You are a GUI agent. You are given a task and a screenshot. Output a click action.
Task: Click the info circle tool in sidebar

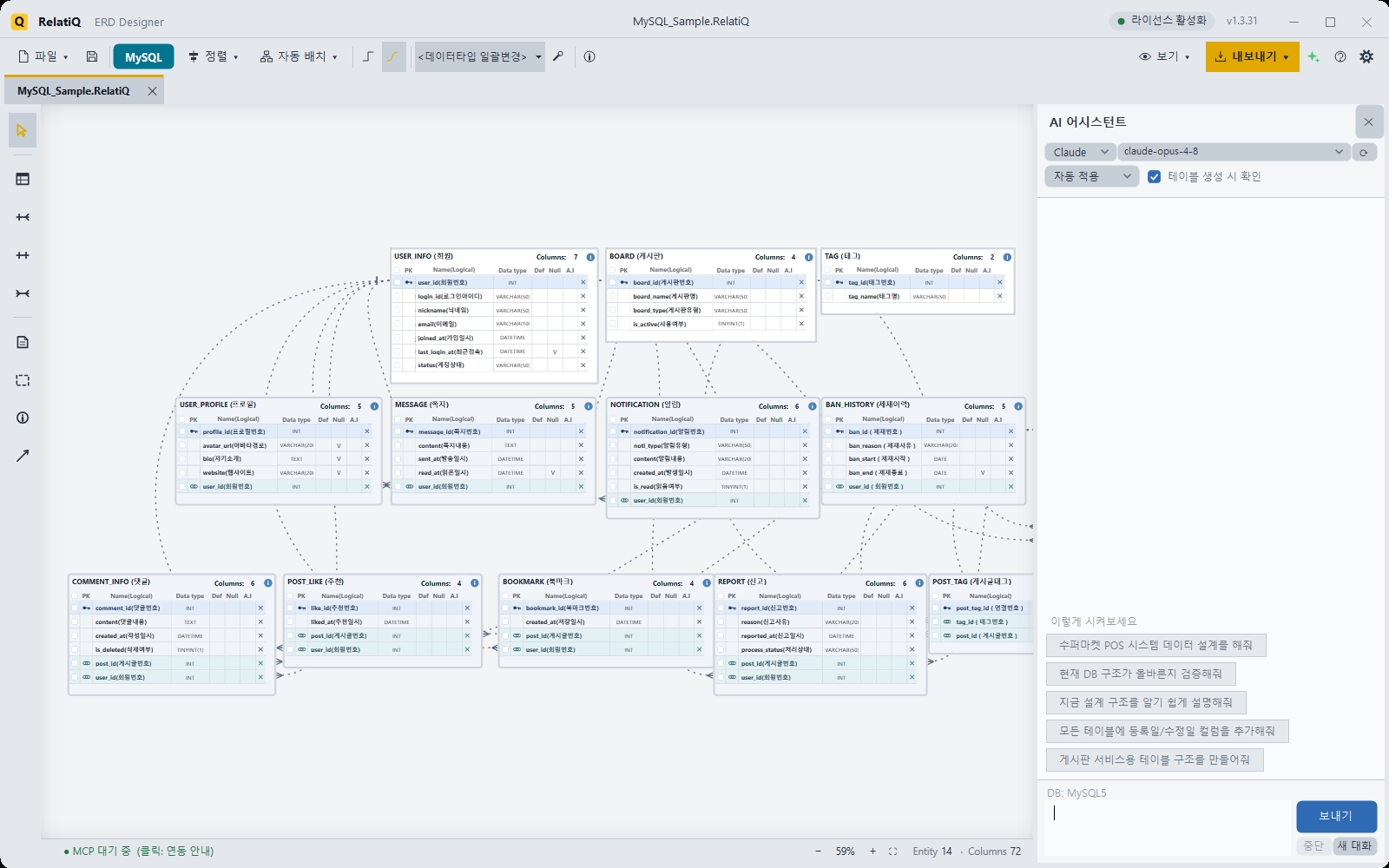click(x=23, y=418)
